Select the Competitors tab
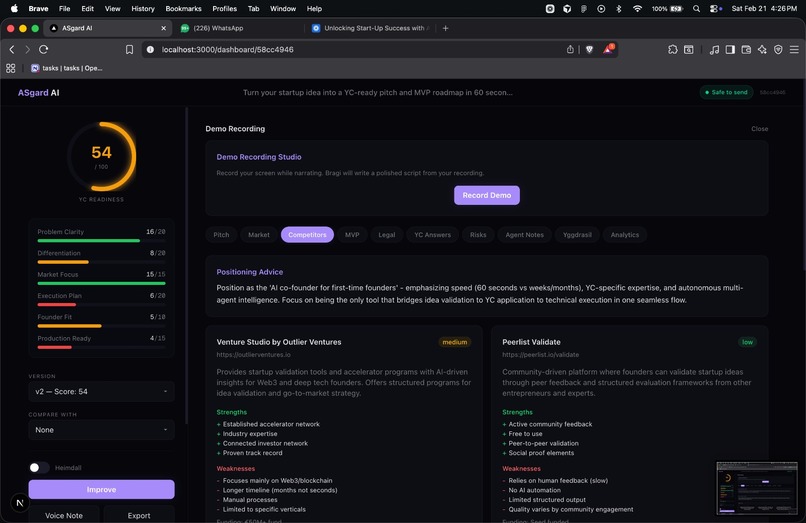 click(307, 235)
